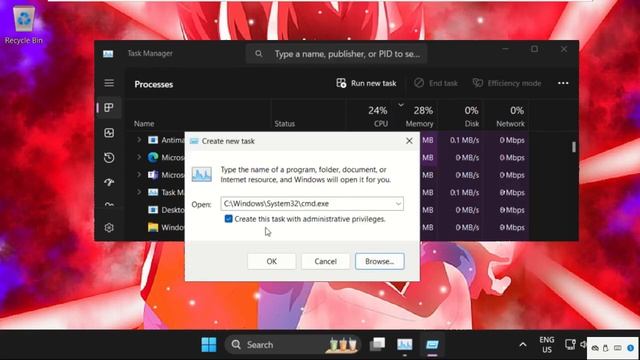Image resolution: width=640 pixels, height=360 pixels.
Task: Click the network tray icon
Action: tap(570, 344)
